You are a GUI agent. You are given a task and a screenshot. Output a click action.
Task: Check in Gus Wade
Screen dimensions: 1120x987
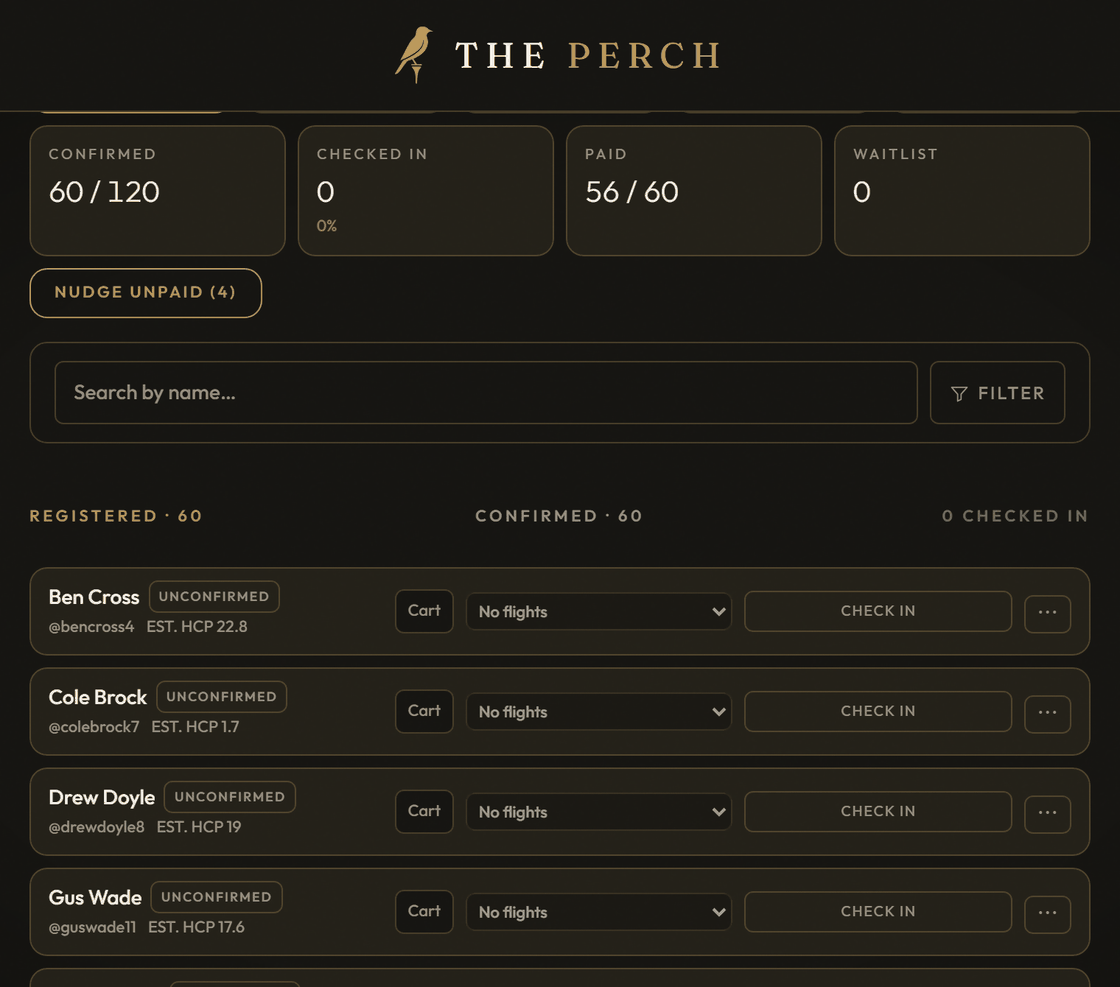coord(878,911)
